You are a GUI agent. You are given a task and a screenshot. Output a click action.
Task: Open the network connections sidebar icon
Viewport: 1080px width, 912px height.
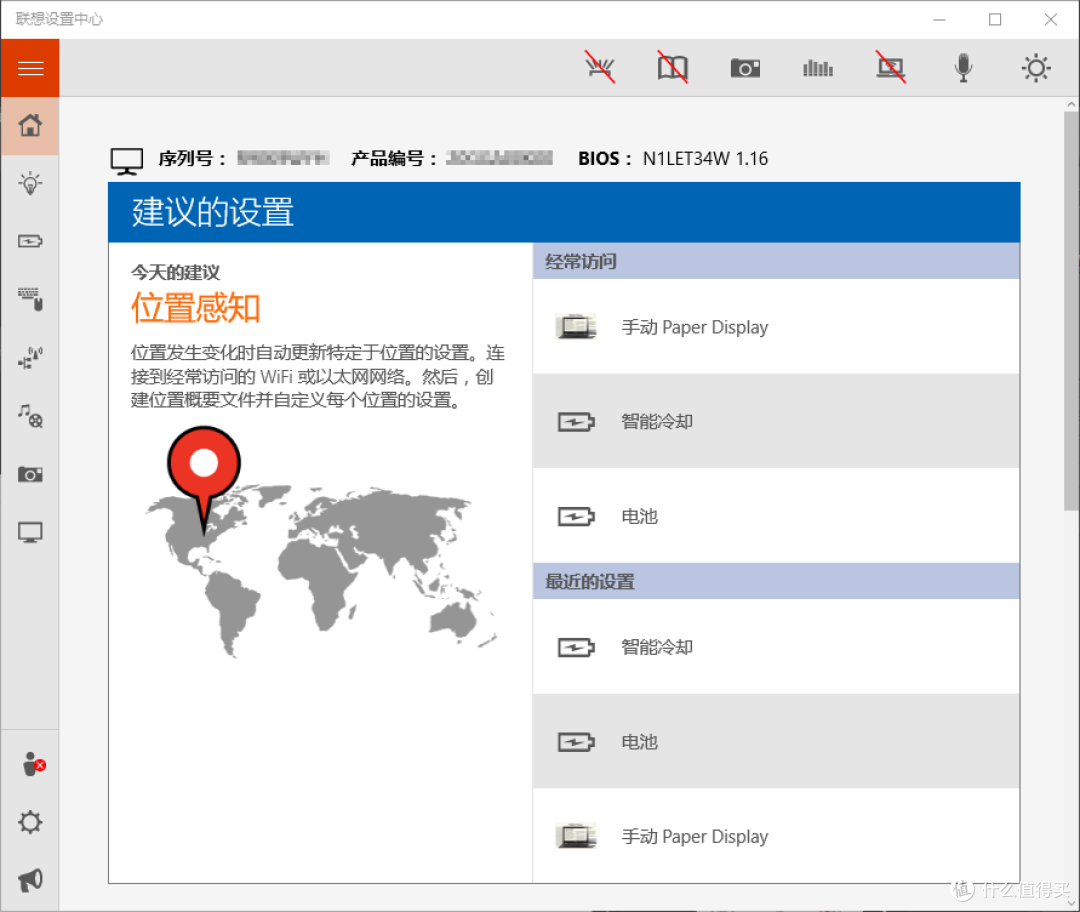click(x=30, y=357)
